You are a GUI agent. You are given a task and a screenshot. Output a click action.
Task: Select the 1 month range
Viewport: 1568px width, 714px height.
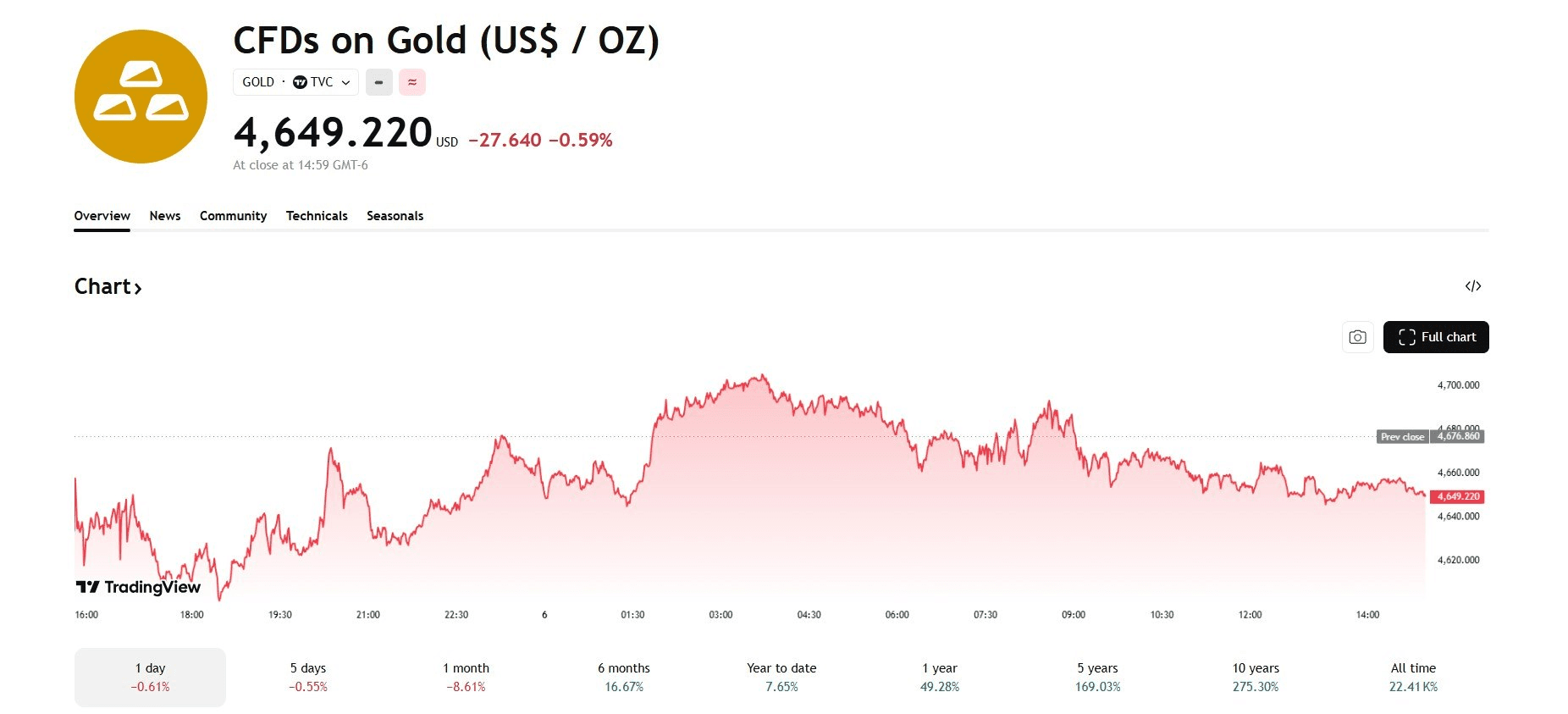[x=466, y=677]
